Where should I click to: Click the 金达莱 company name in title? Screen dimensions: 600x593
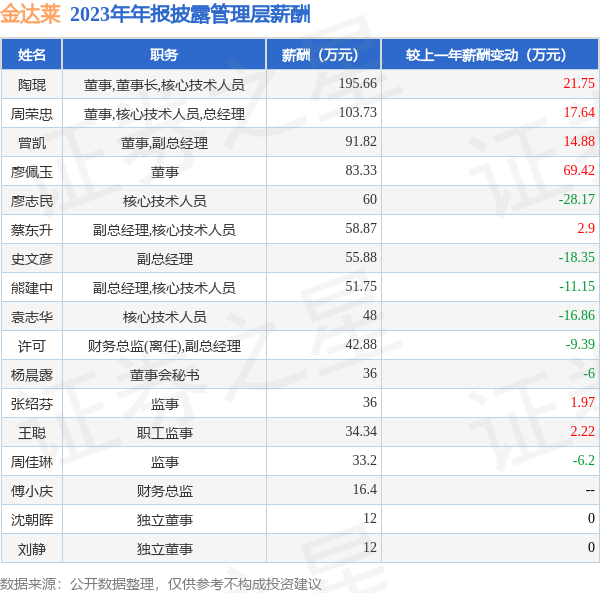pyautogui.click(x=30, y=14)
